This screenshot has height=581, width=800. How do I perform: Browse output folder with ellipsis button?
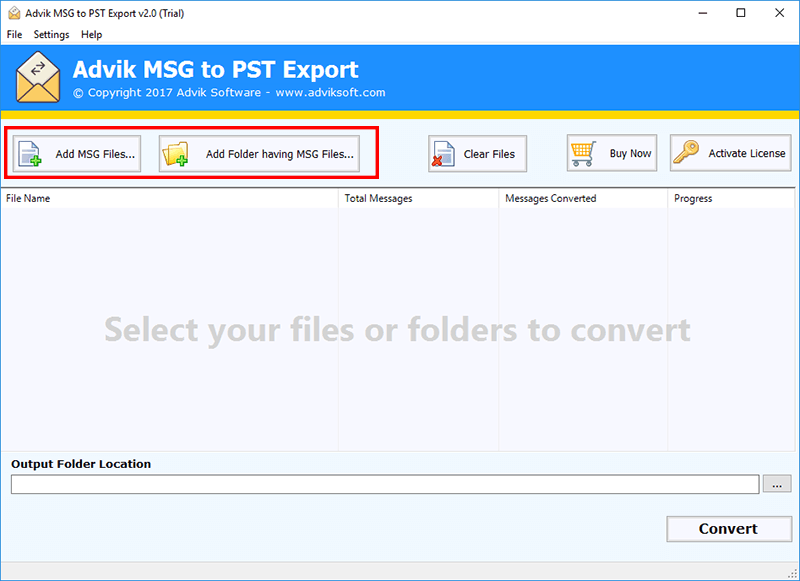click(777, 484)
